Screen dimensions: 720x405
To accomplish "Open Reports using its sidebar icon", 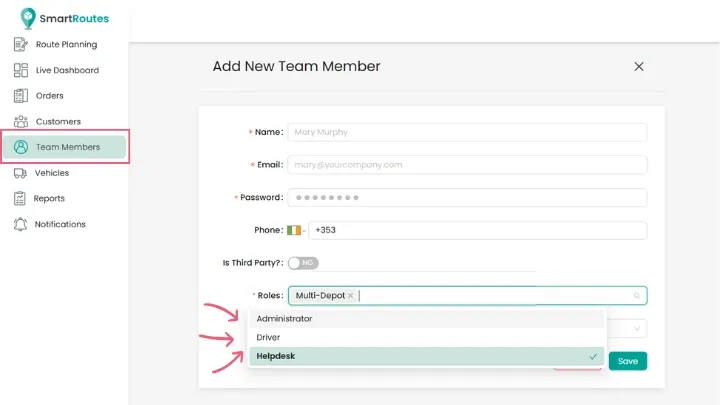I will [x=20, y=198].
